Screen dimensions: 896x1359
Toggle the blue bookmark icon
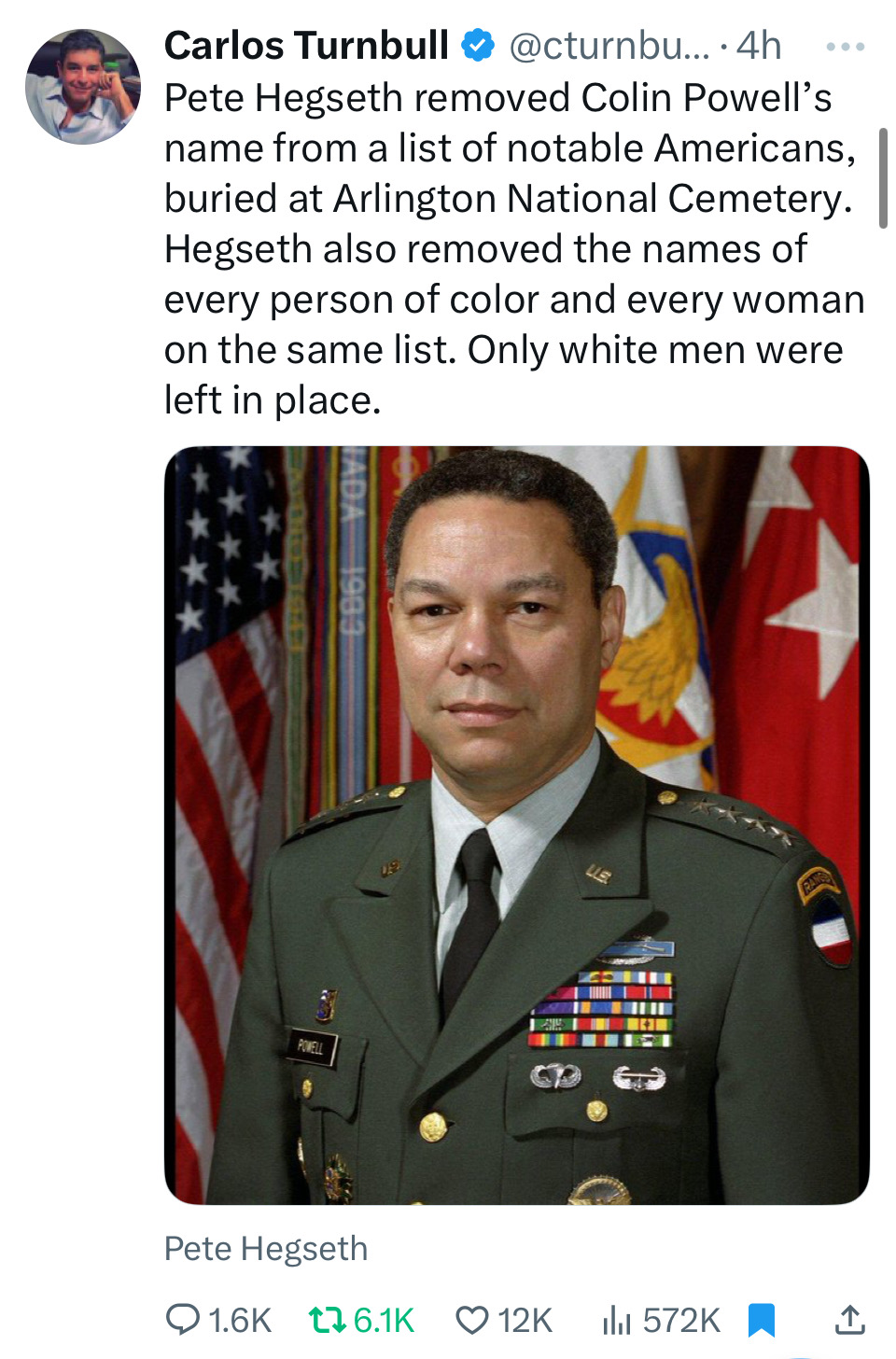[762, 1320]
